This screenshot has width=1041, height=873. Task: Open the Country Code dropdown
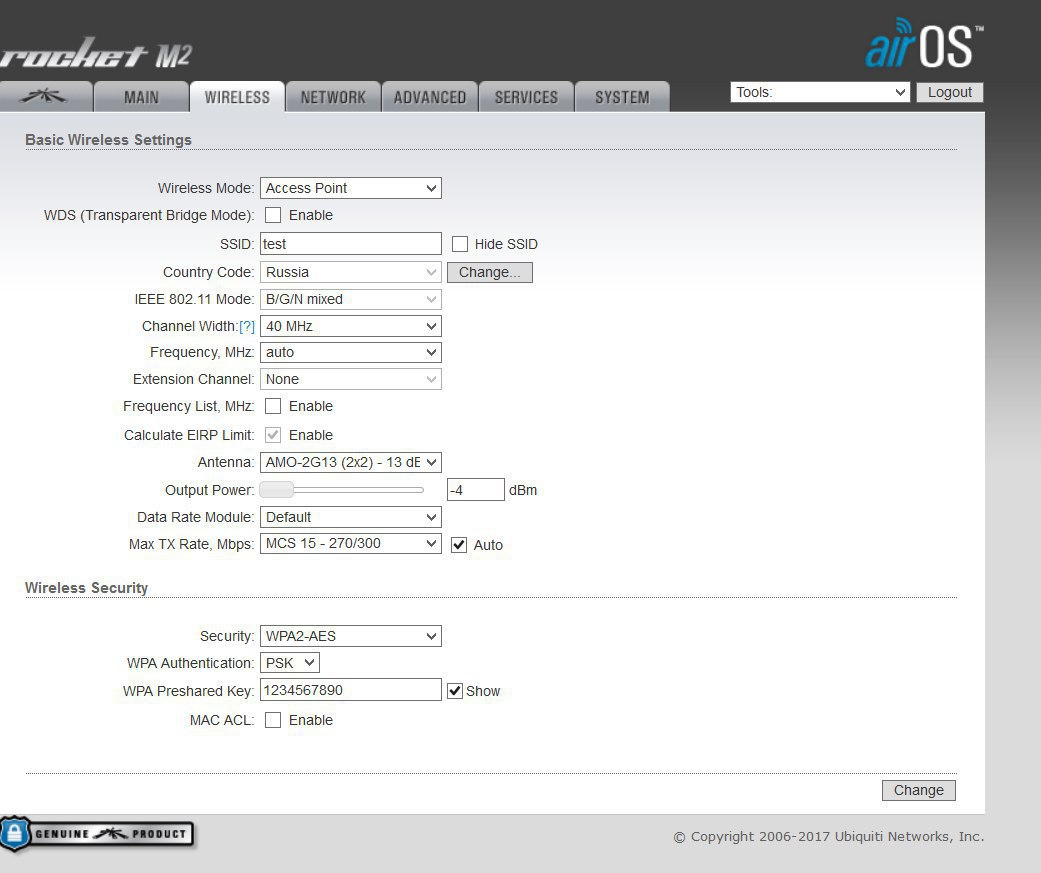[x=351, y=272]
